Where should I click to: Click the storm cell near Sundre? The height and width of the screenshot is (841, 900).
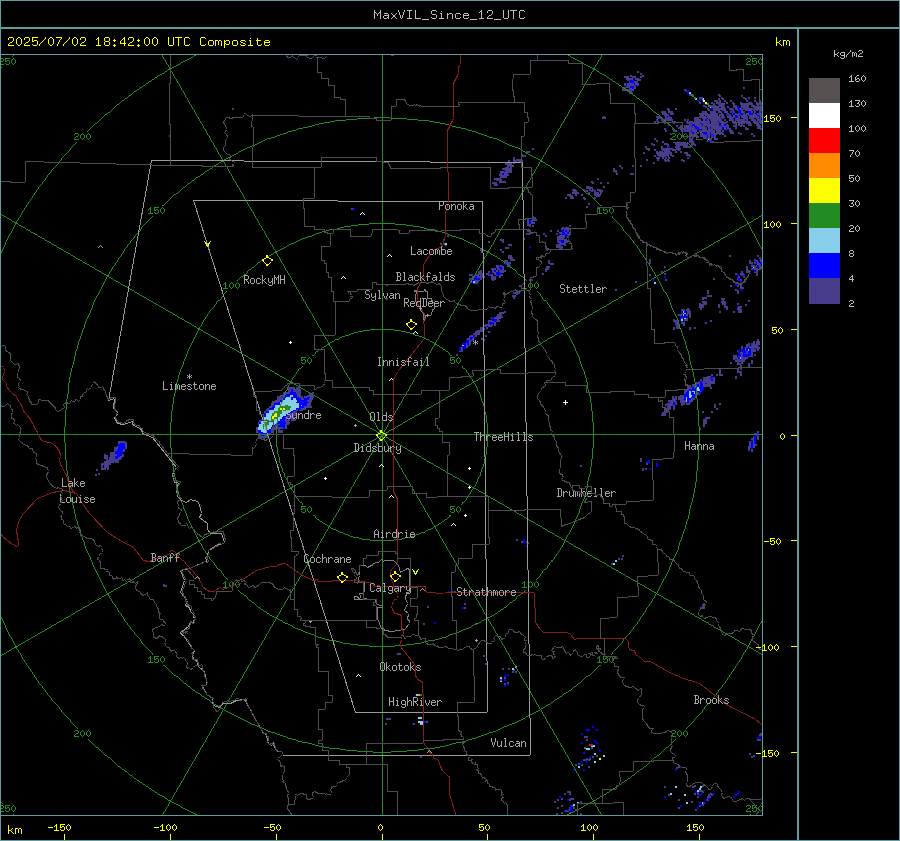tap(283, 413)
